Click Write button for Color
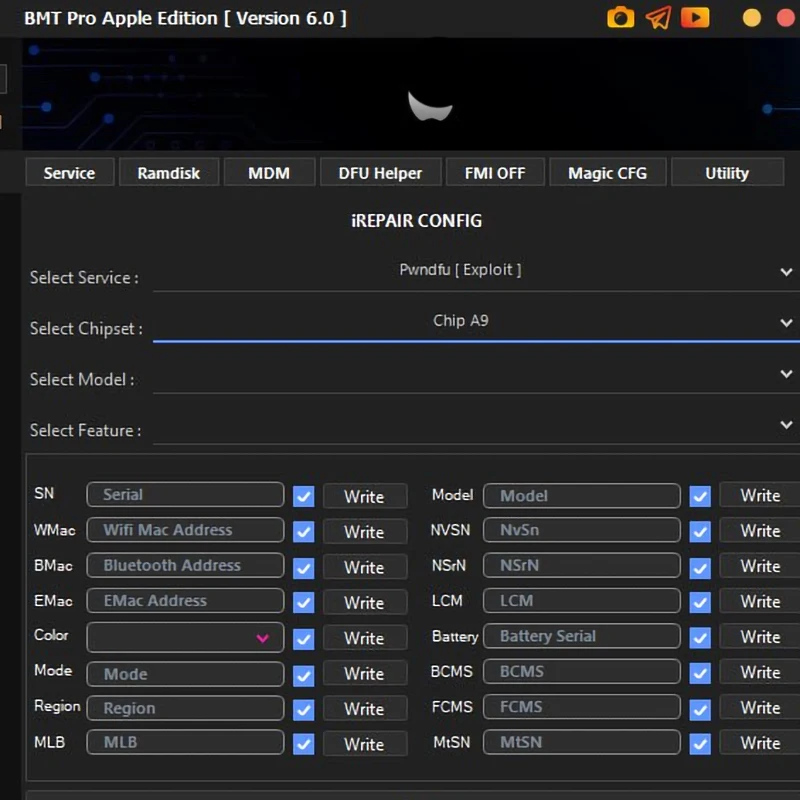 [365, 637]
